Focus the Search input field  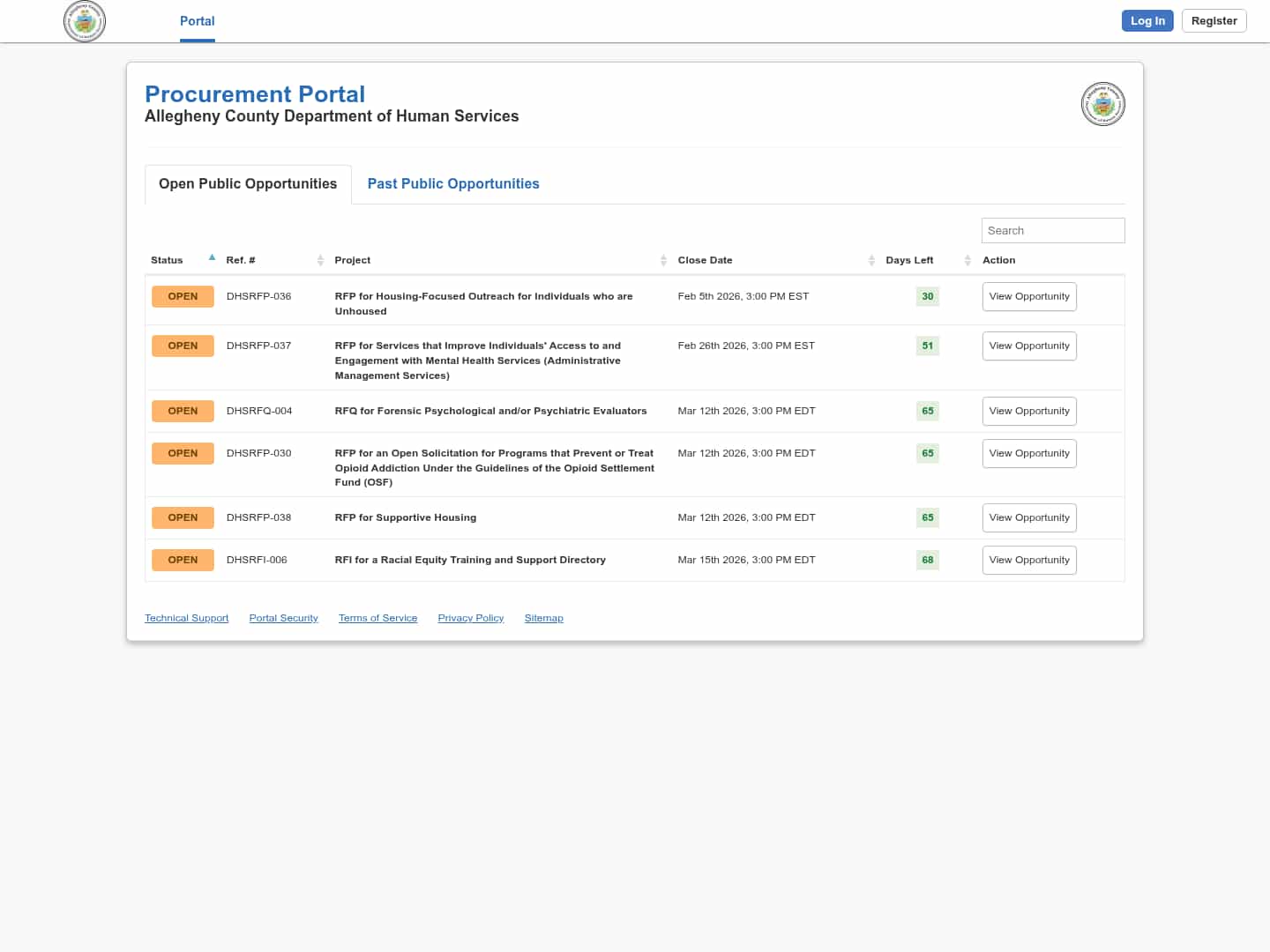(x=1052, y=231)
